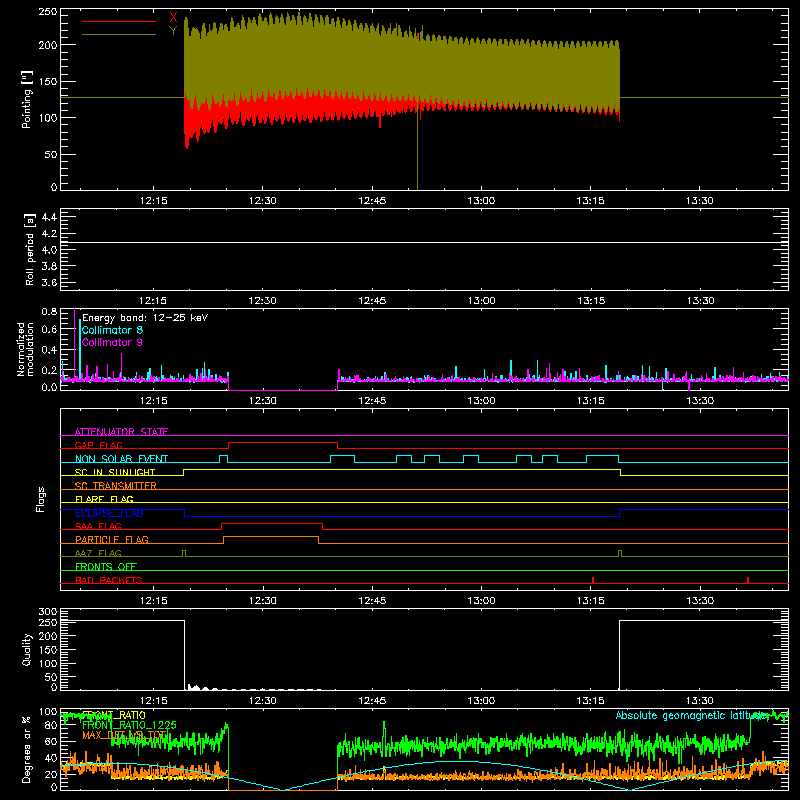Select the ATTENUATOR_STATE flag label
800x800 pixels.
121,432
